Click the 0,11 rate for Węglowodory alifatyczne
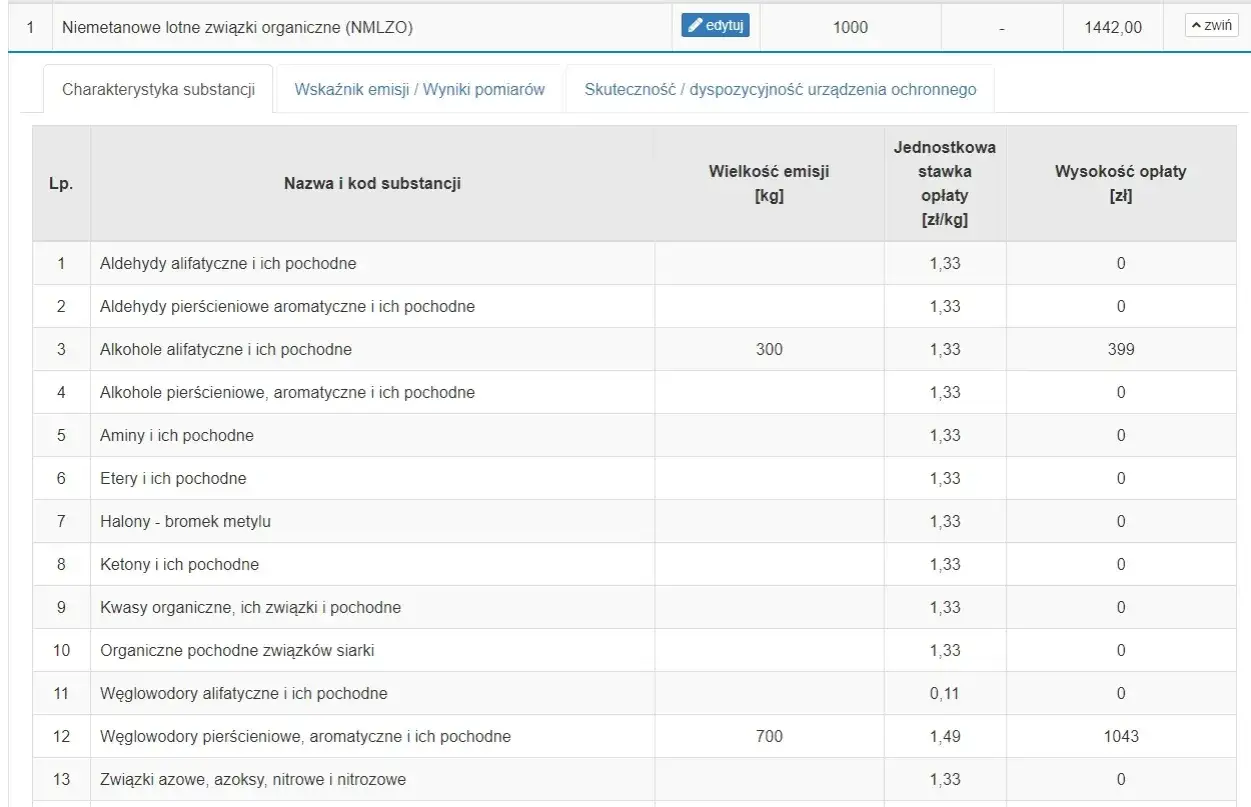1251x807 pixels. (945, 694)
